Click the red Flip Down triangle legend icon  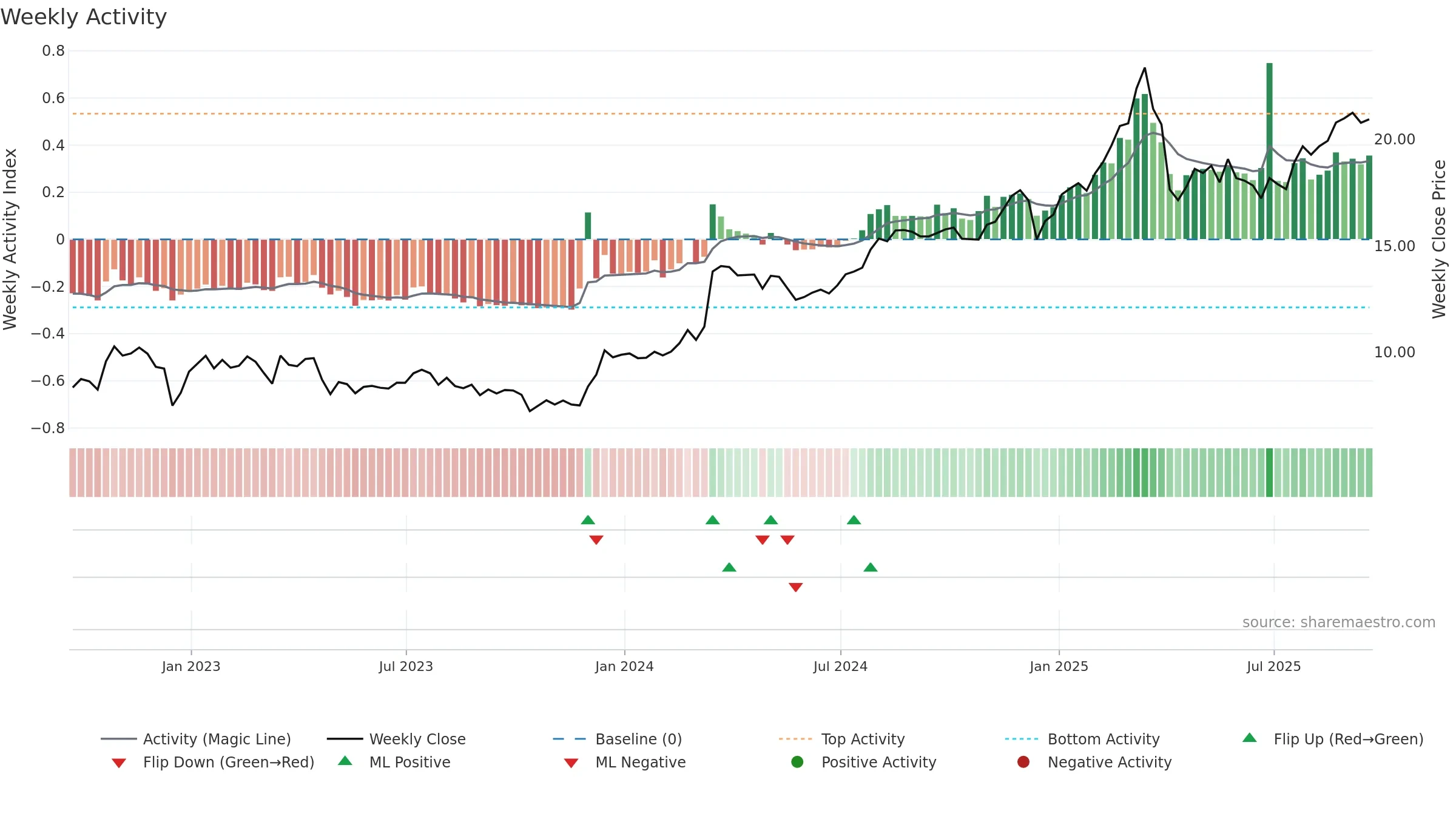[x=119, y=763]
